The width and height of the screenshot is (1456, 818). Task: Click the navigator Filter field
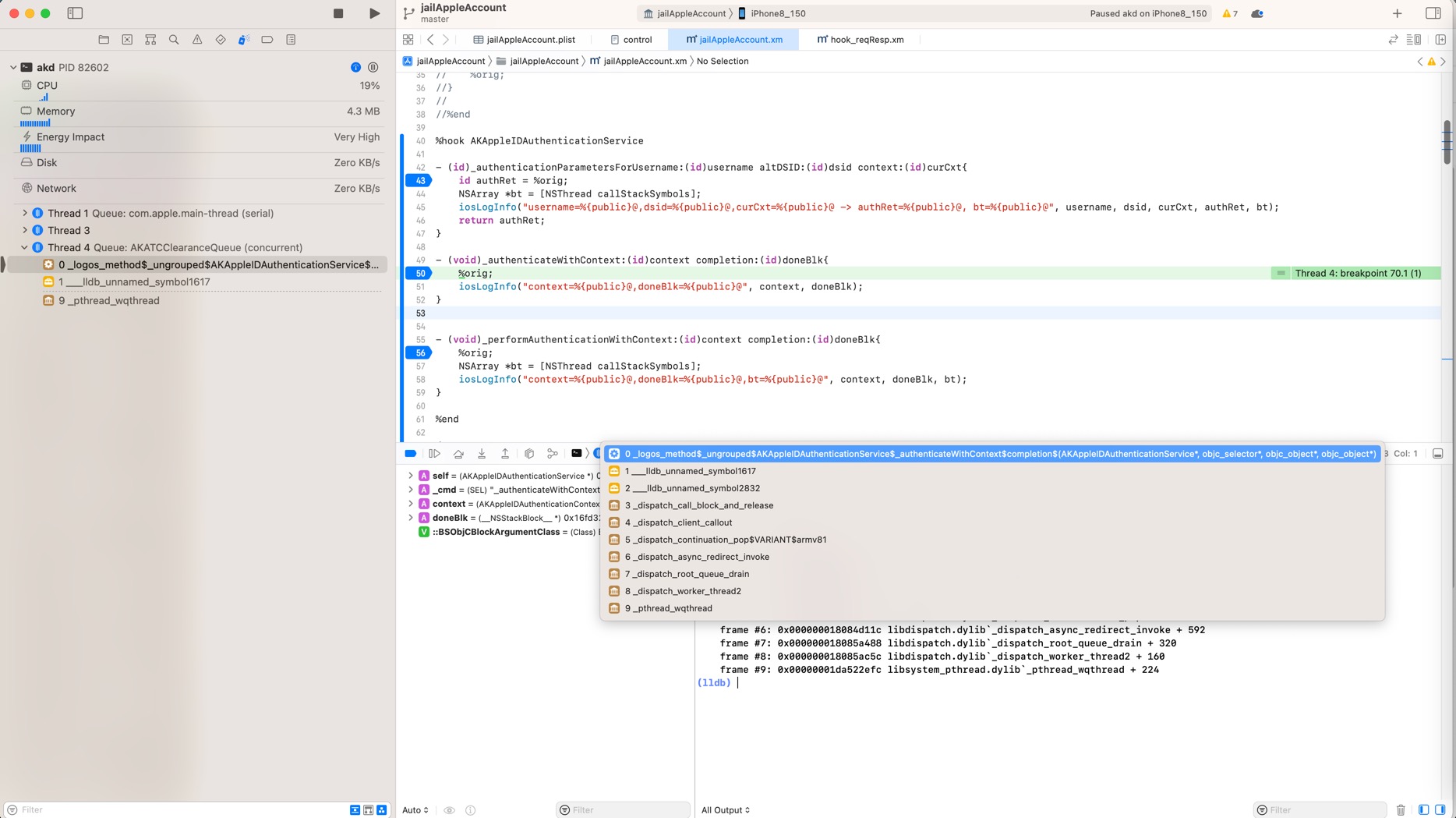(175, 810)
